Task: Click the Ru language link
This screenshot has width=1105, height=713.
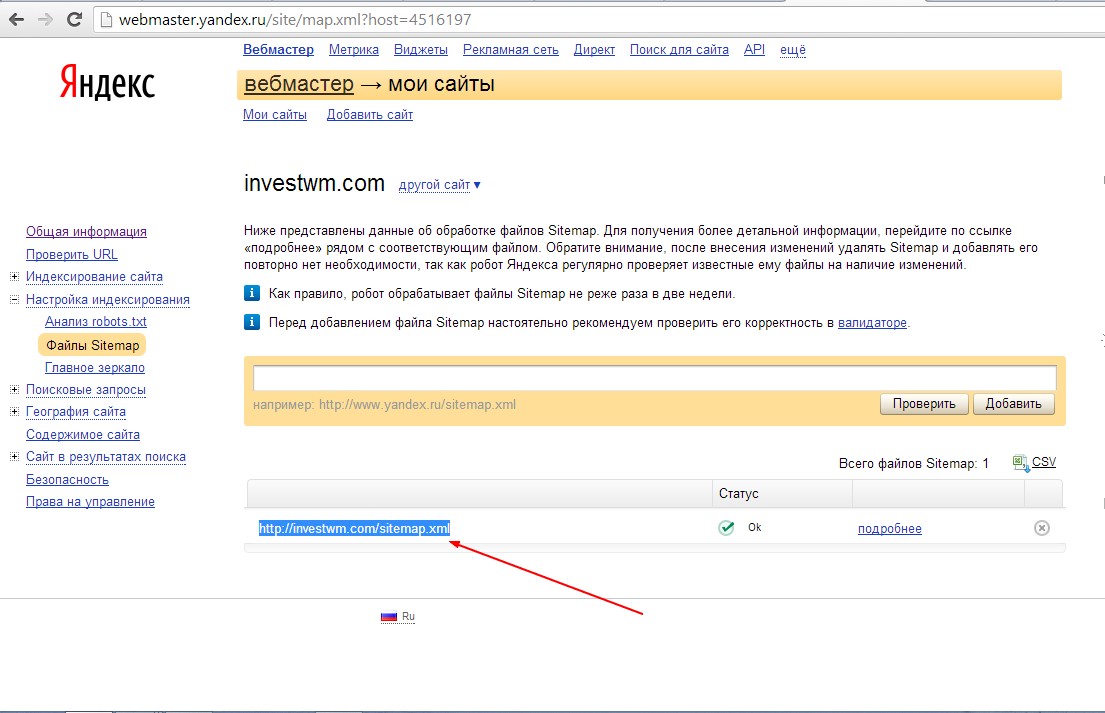Action: (408, 616)
